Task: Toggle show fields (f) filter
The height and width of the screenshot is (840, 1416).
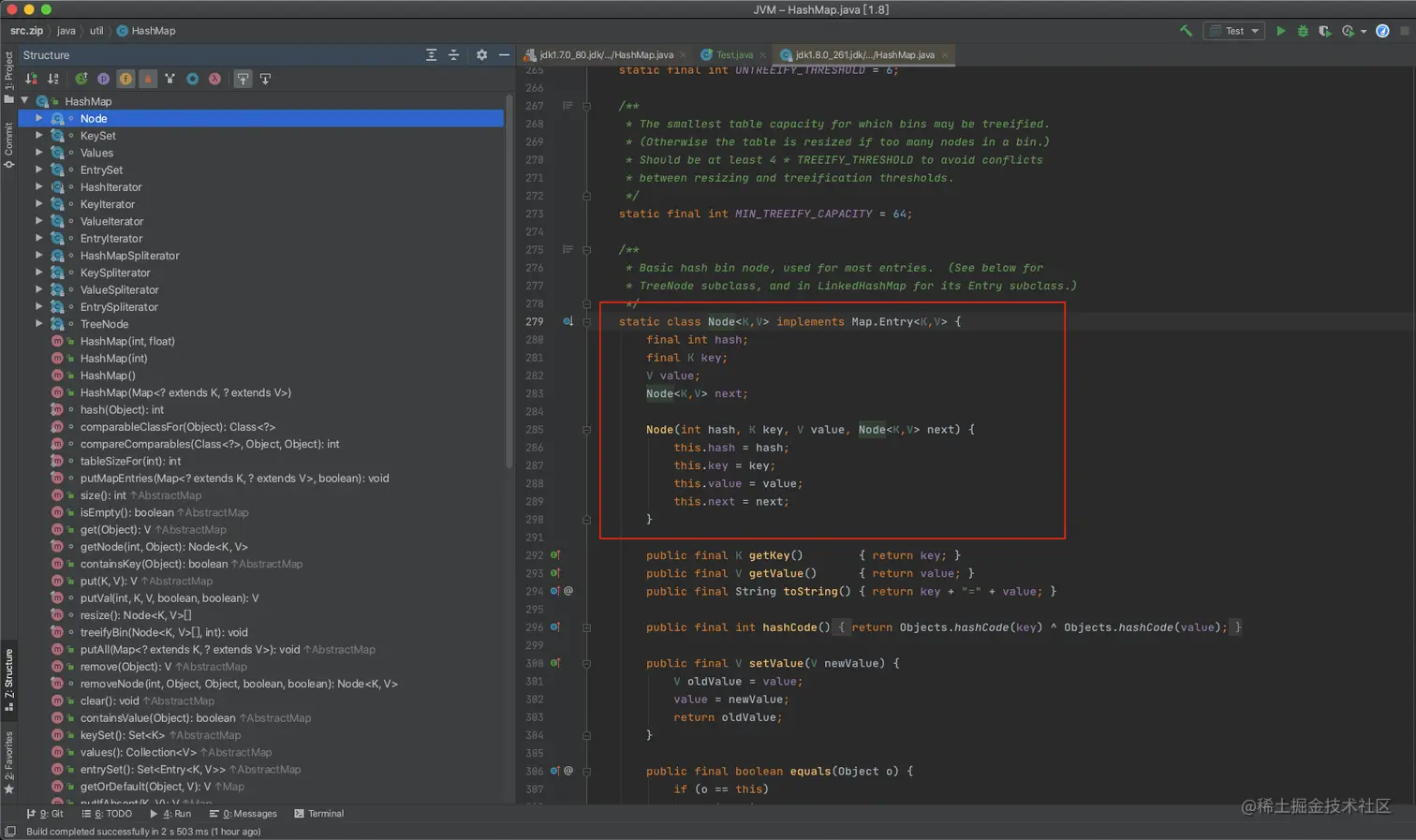Action: (x=125, y=79)
